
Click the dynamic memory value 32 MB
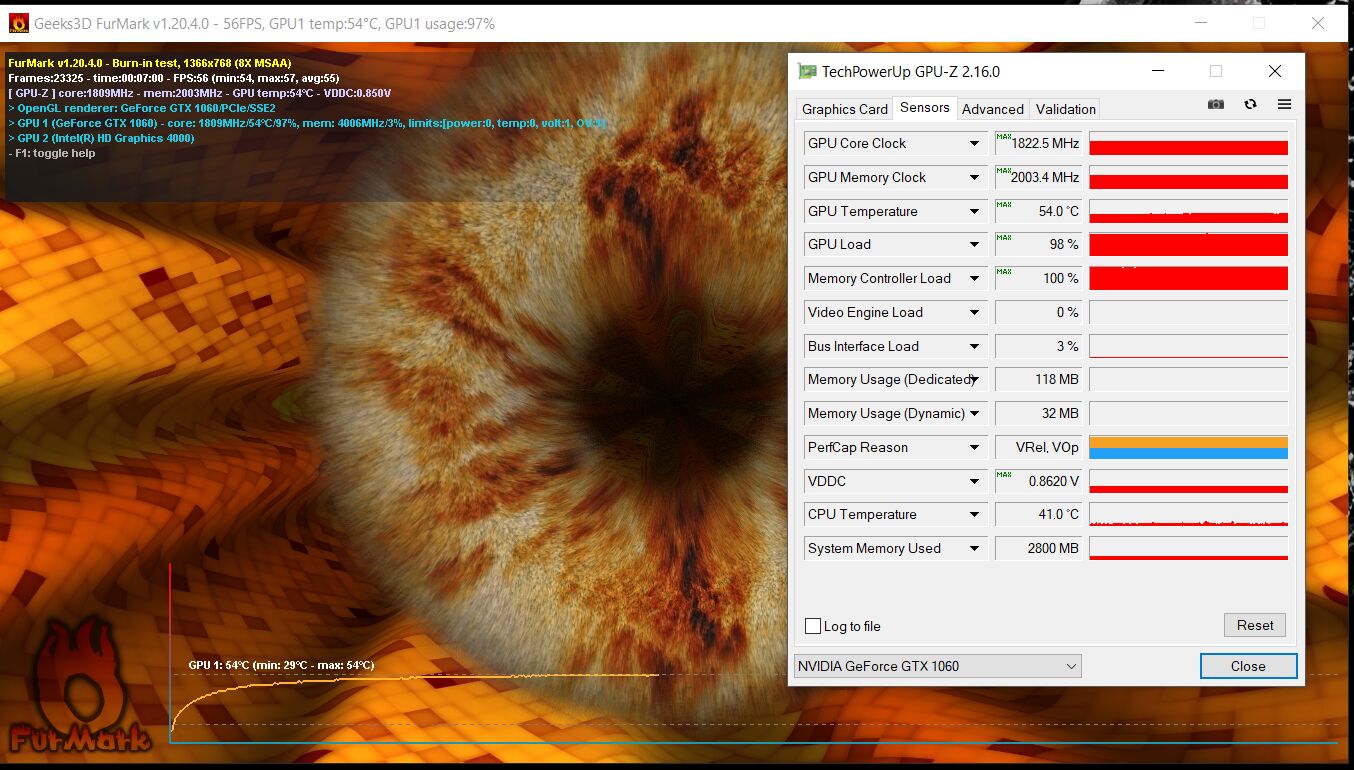(1038, 413)
